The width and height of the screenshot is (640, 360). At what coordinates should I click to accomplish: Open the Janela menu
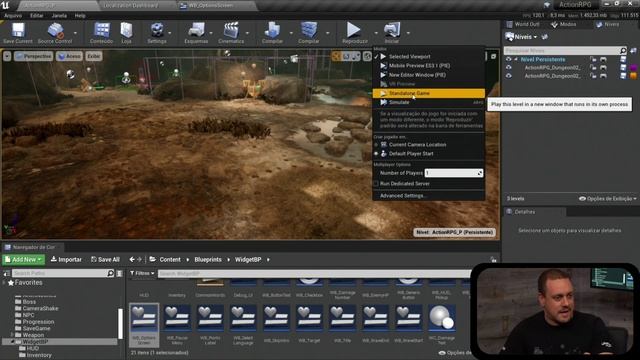[59, 16]
